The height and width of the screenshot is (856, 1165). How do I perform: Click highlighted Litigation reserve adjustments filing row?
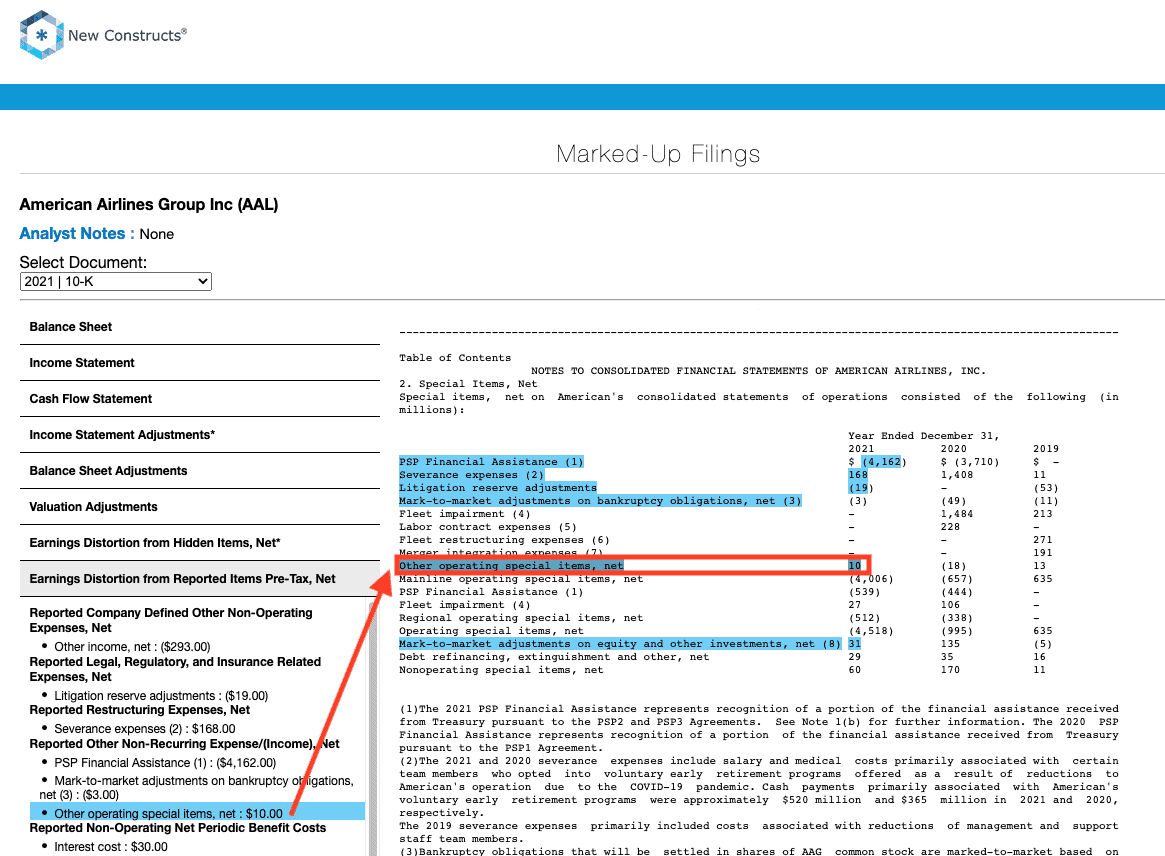coord(498,488)
